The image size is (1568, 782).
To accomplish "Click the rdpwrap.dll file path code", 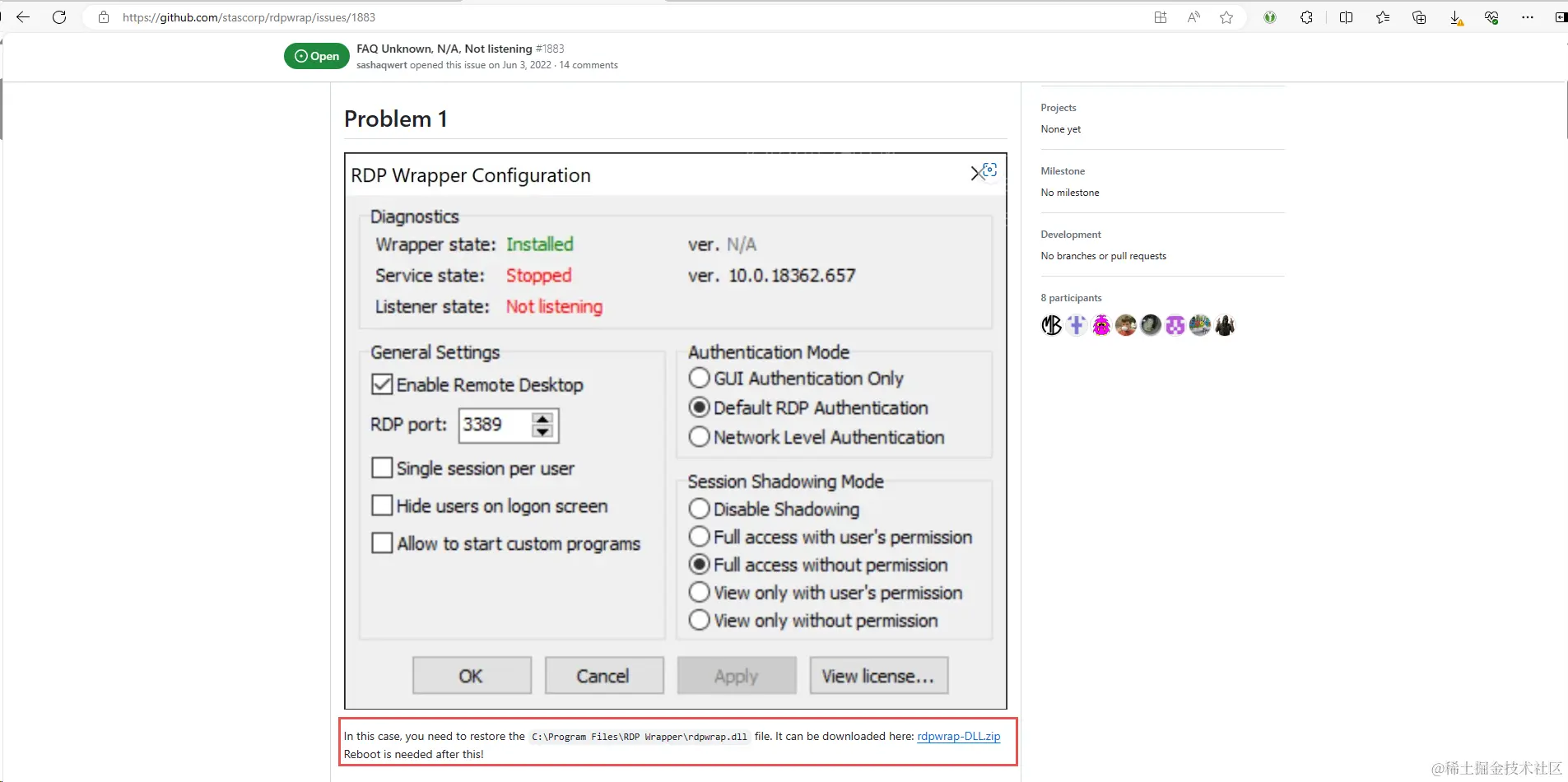I will [x=640, y=737].
